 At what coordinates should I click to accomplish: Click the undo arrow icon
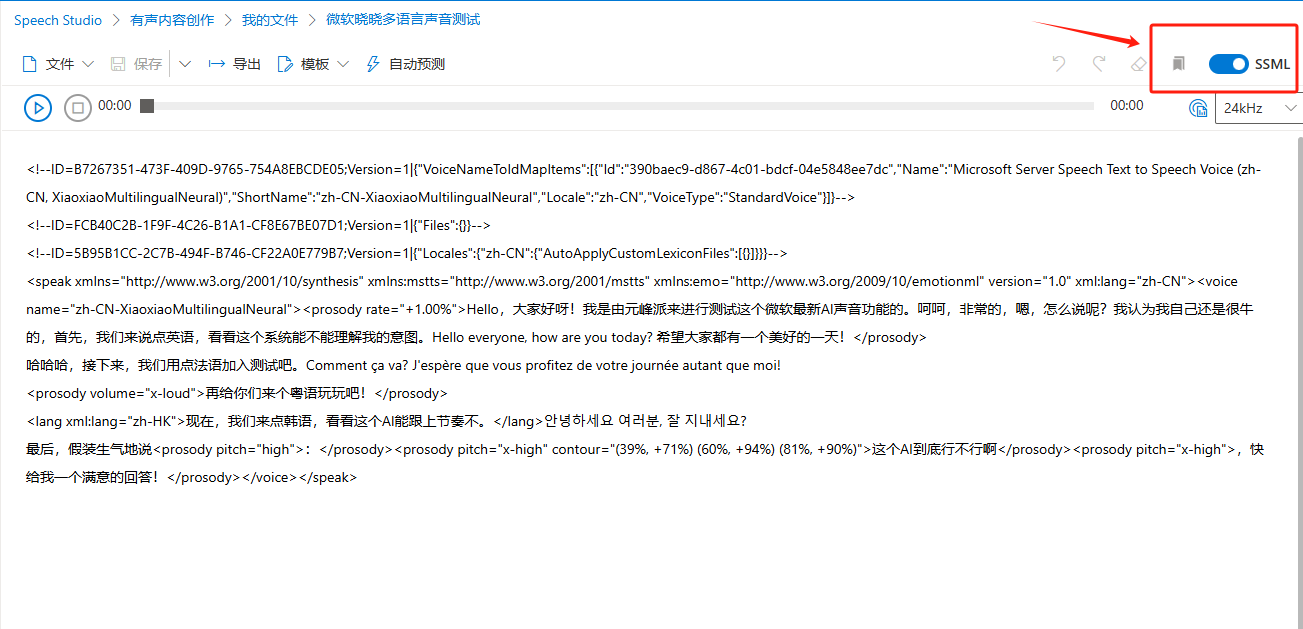1059,64
